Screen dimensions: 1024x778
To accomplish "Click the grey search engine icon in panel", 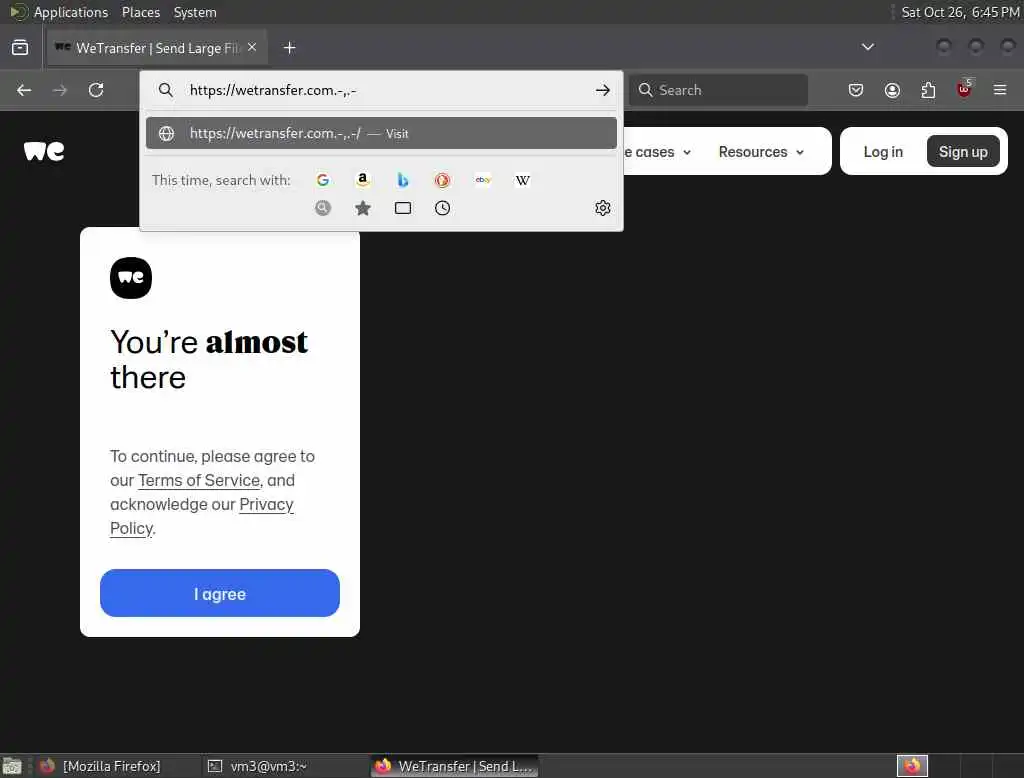I will tap(323, 208).
